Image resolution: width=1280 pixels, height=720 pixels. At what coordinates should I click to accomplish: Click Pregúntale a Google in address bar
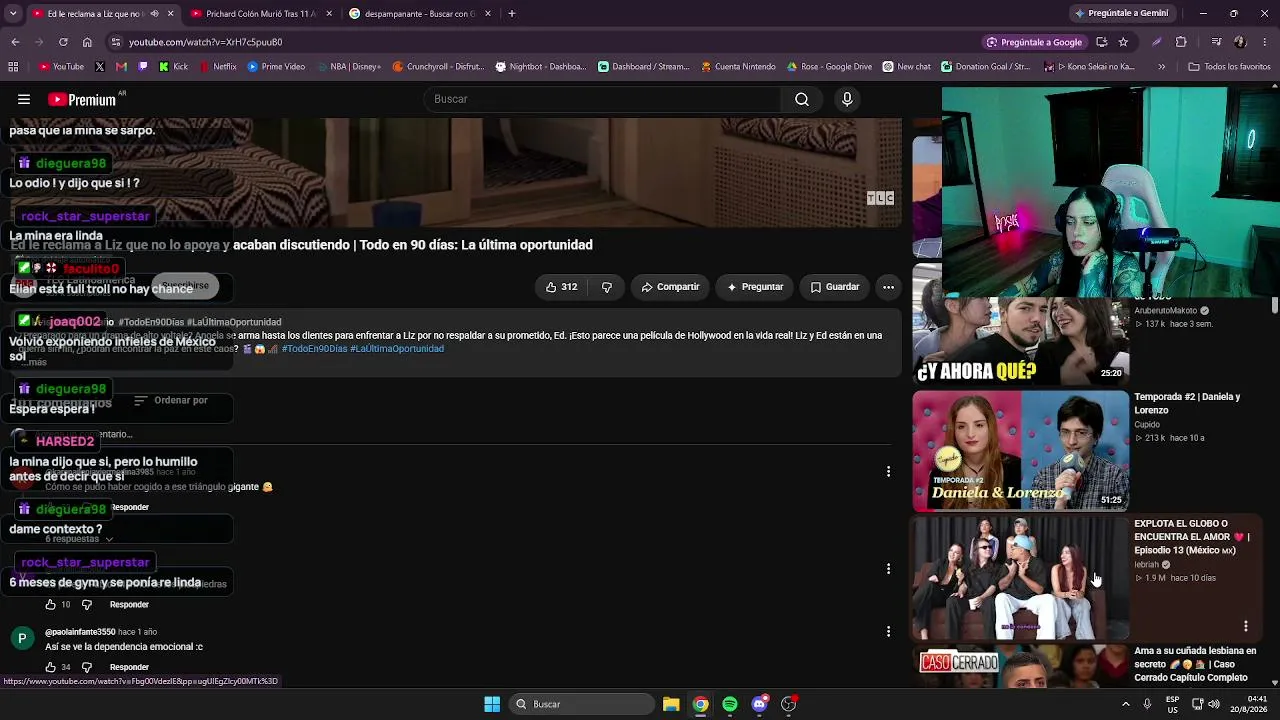tap(1034, 42)
